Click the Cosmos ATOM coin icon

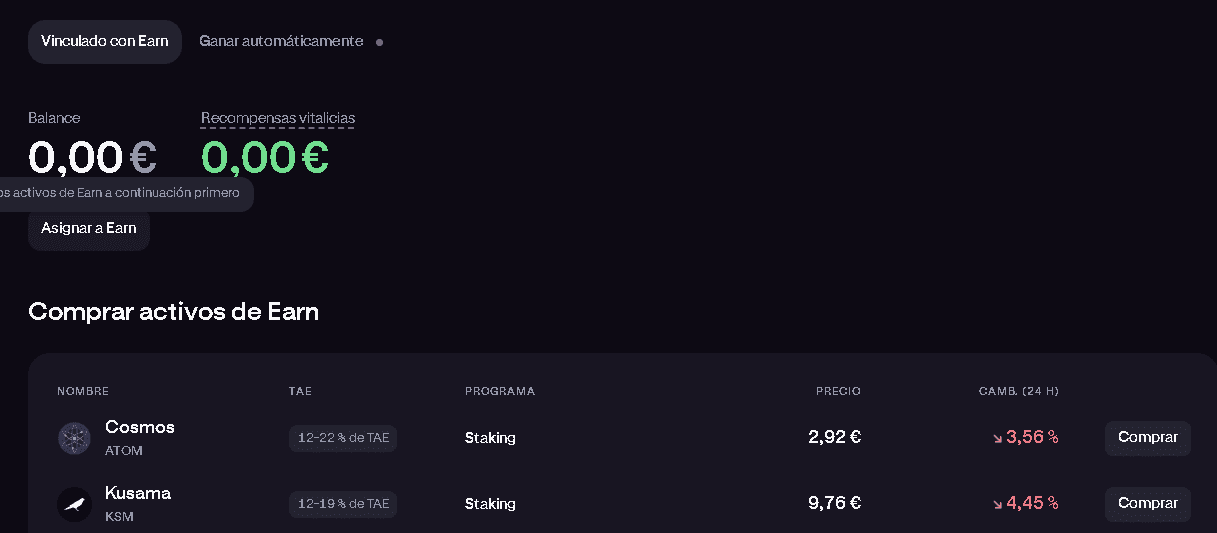pos(74,438)
